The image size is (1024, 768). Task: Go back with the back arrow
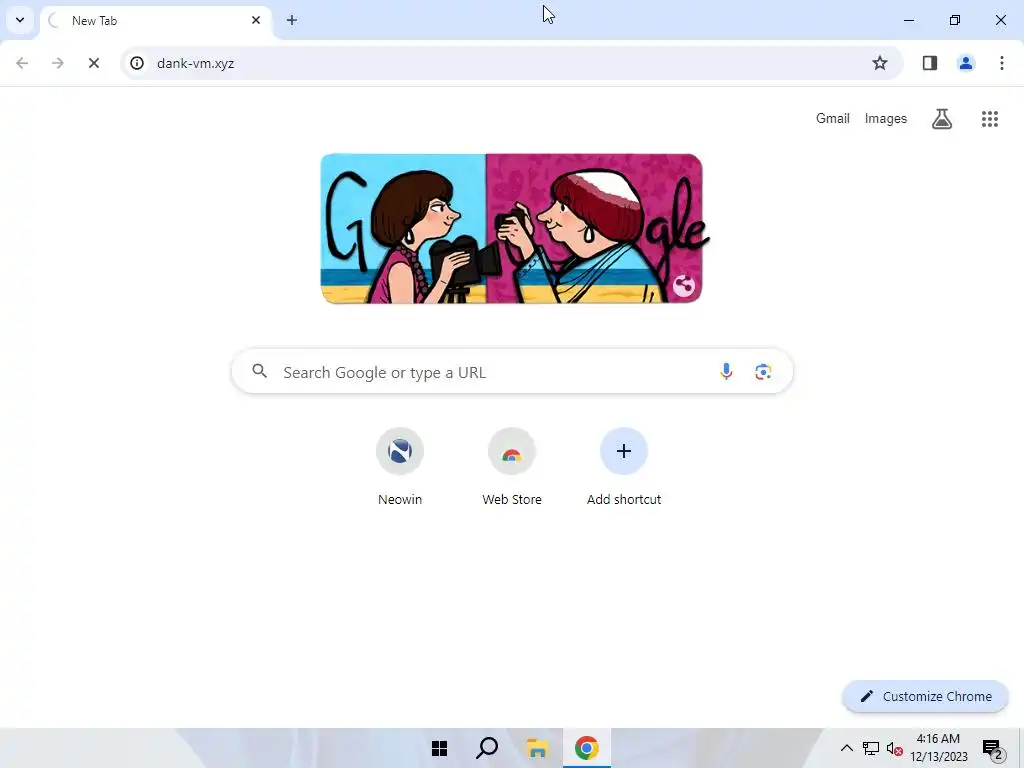pos(22,63)
